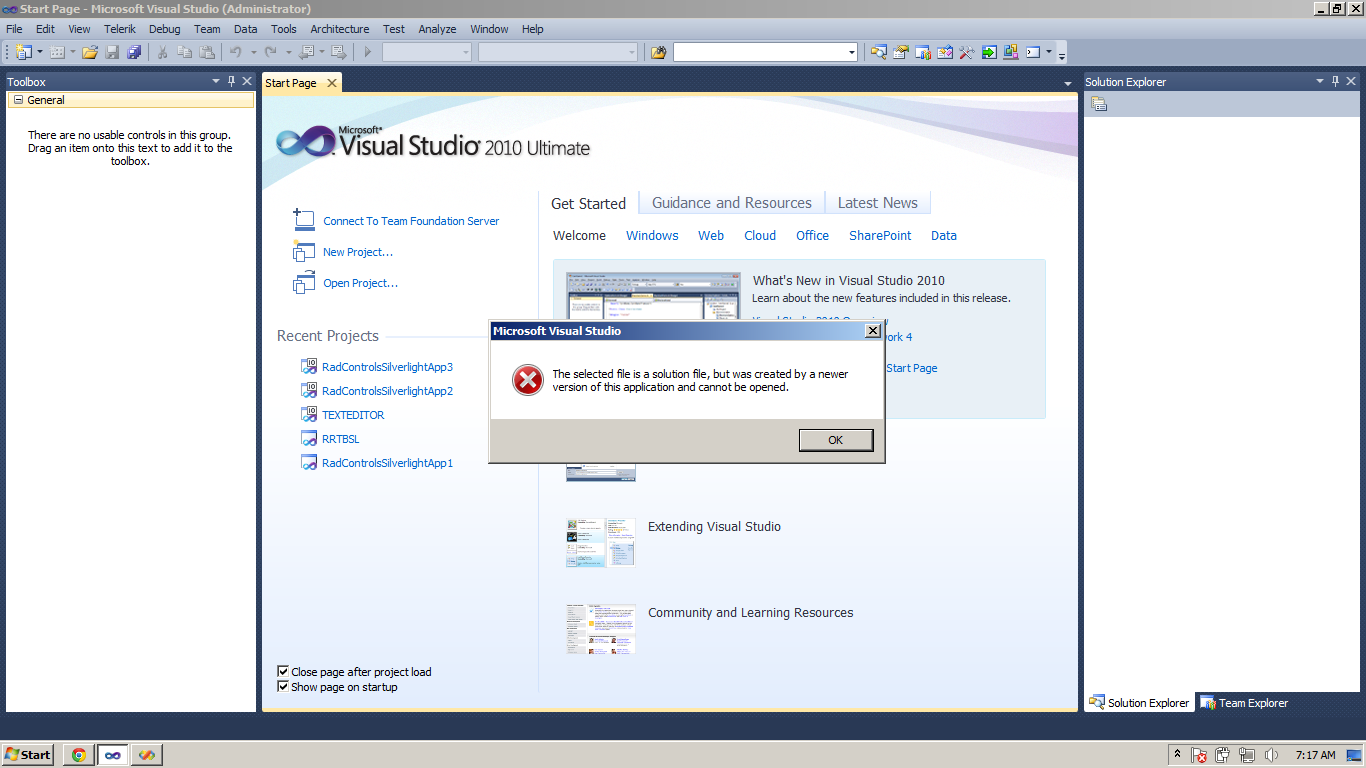
Task: Click the Navigate Backward icon
Action: point(306,52)
